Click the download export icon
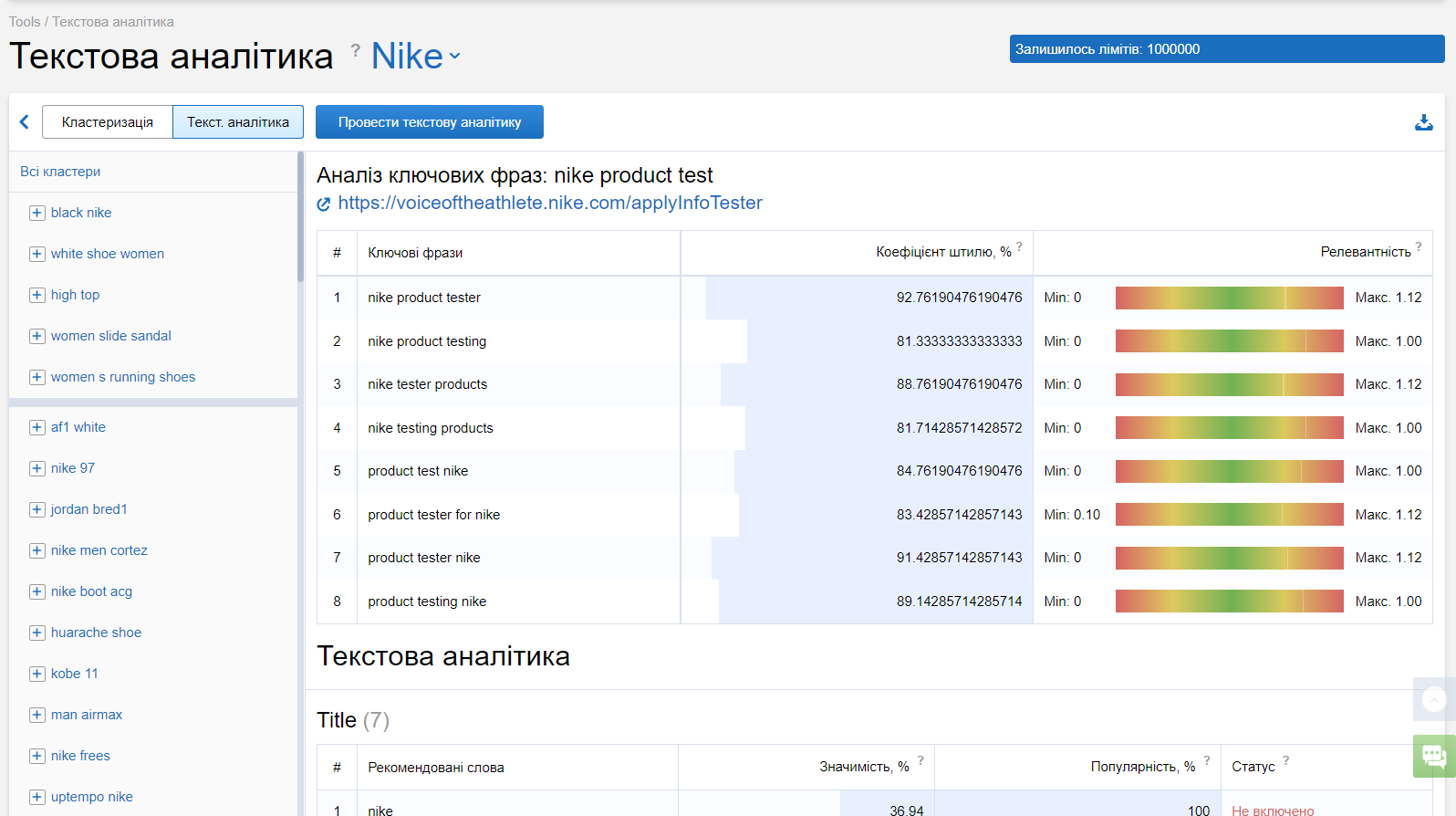 1423,122
